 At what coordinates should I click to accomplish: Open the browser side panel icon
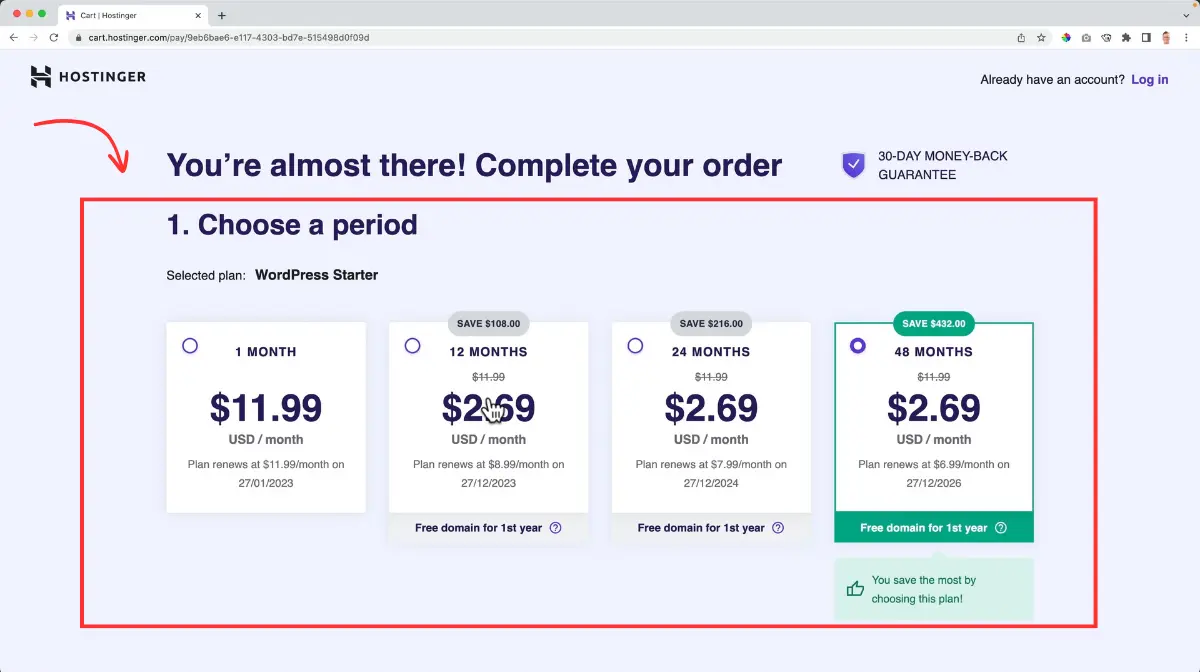pyautogui.click(x=1146, y=37)
